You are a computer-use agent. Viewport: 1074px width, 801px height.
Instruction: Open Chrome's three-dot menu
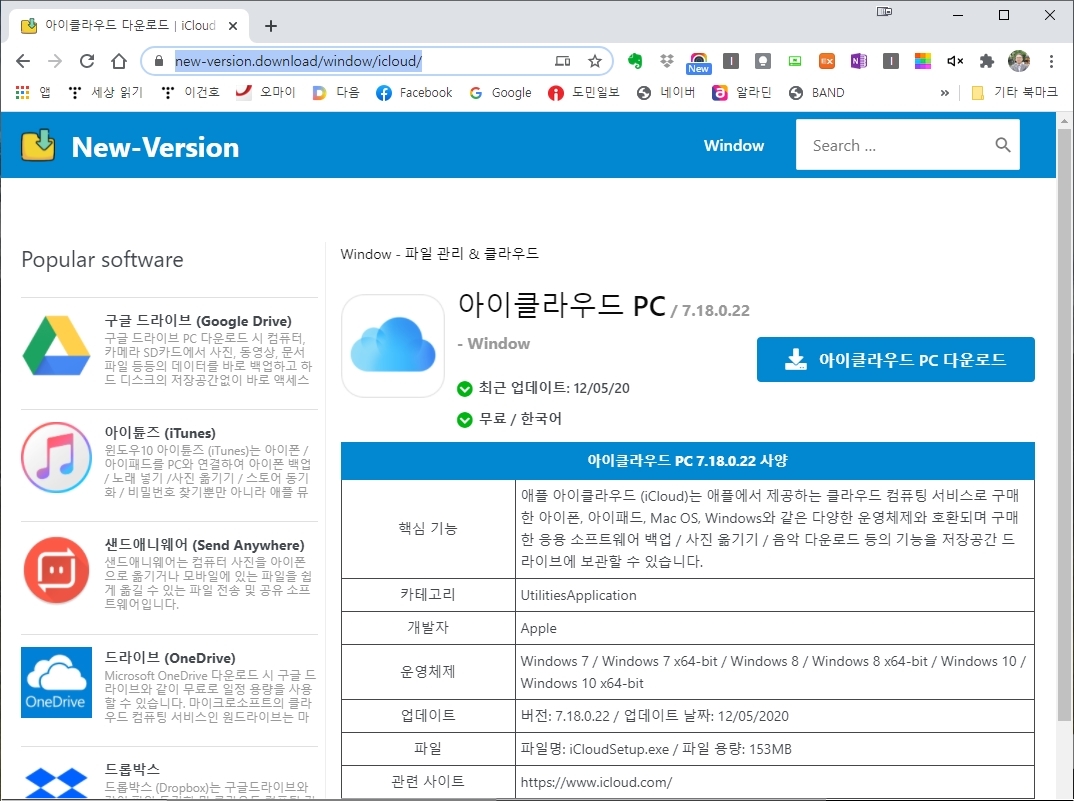tap(1051, 61)
